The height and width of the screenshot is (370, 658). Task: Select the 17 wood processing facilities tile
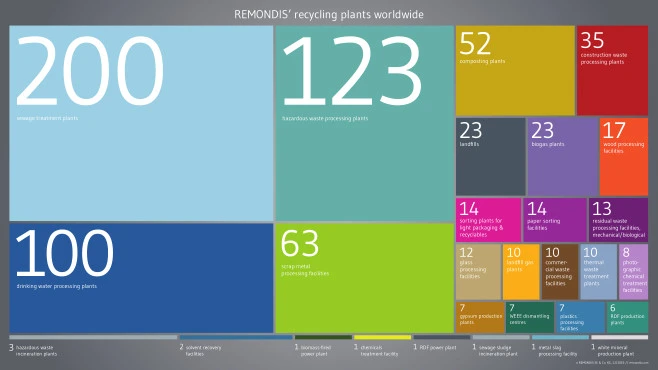point(624,156)
